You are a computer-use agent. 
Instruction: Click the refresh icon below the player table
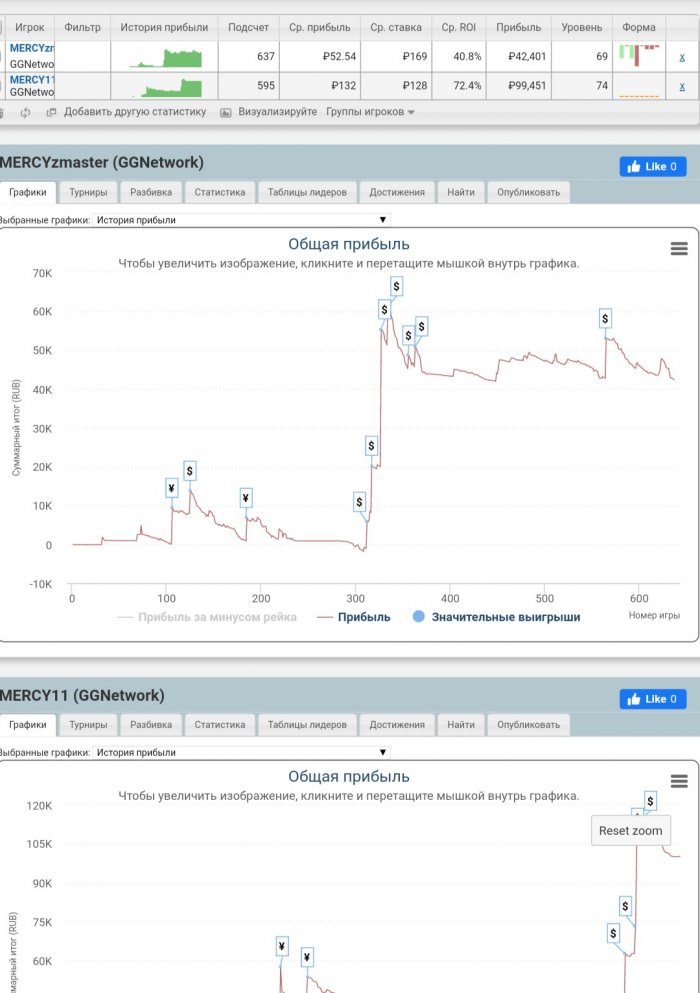[x=25, y=113]
